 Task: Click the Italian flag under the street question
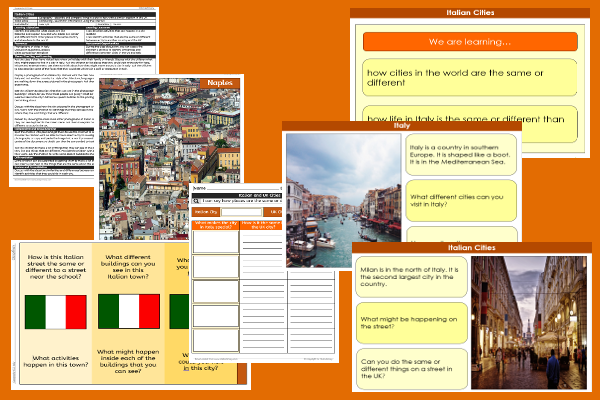56,312
